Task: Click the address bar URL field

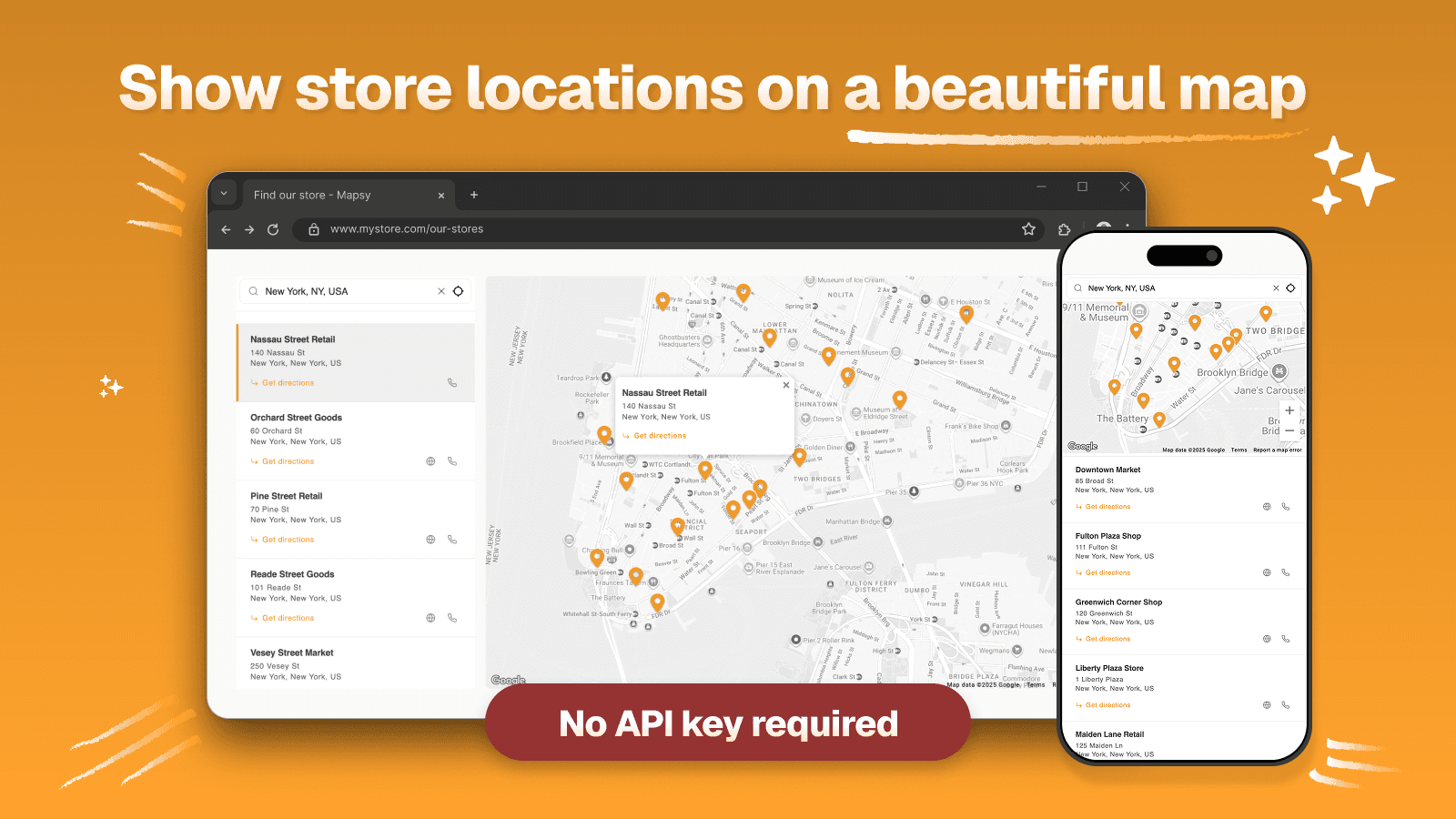Action: click(405, 229)
